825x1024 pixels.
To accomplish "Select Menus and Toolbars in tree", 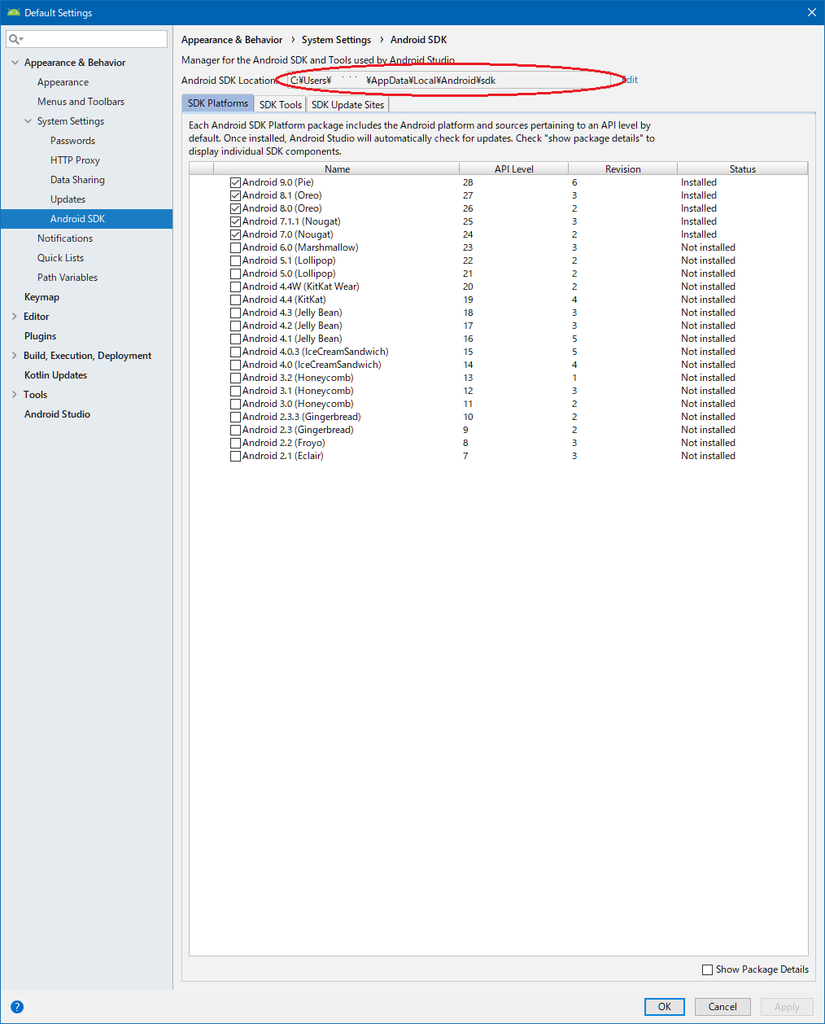I will pos(80,102).
